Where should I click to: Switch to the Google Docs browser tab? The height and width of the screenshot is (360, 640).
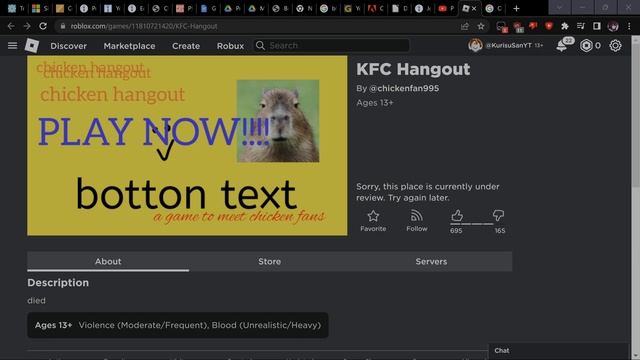coord(208,8)
